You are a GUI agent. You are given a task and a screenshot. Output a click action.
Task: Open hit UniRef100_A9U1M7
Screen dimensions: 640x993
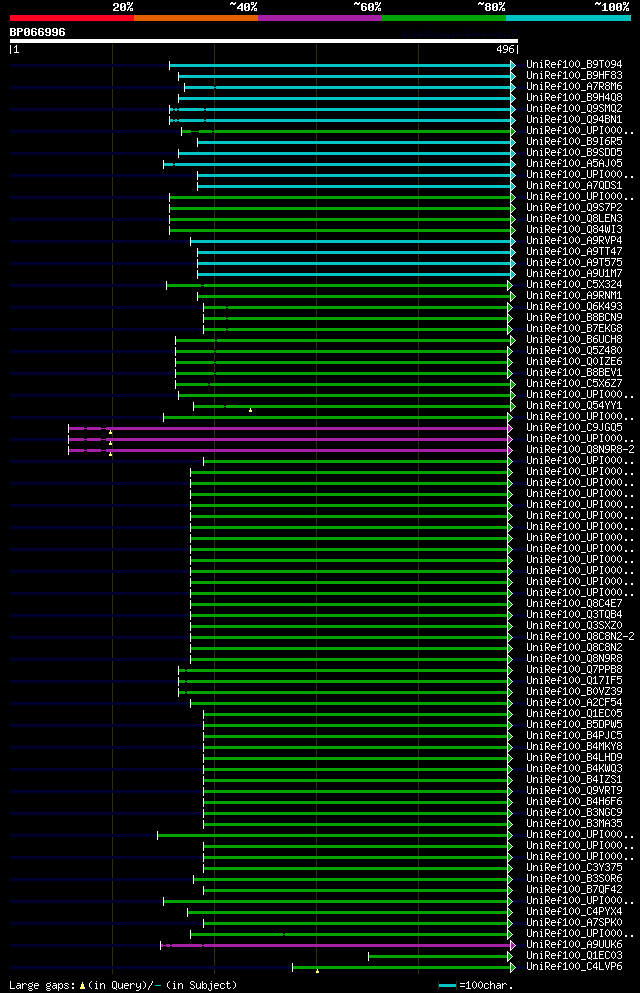click(574, 273)
